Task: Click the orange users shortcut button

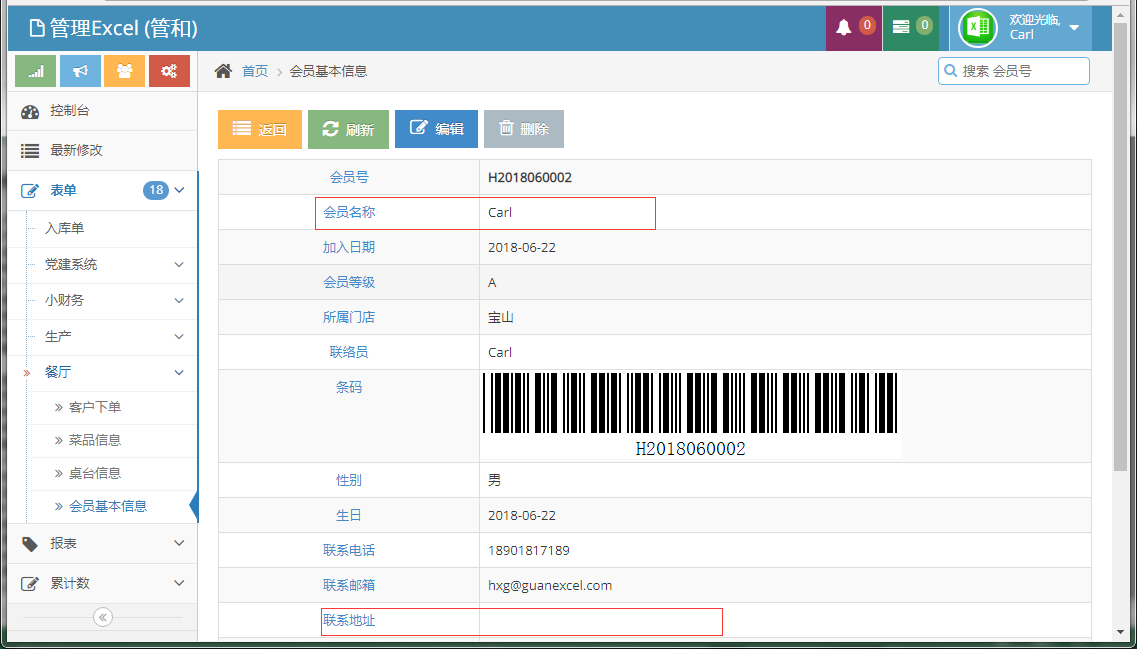Action: click(x=125, y=71)
